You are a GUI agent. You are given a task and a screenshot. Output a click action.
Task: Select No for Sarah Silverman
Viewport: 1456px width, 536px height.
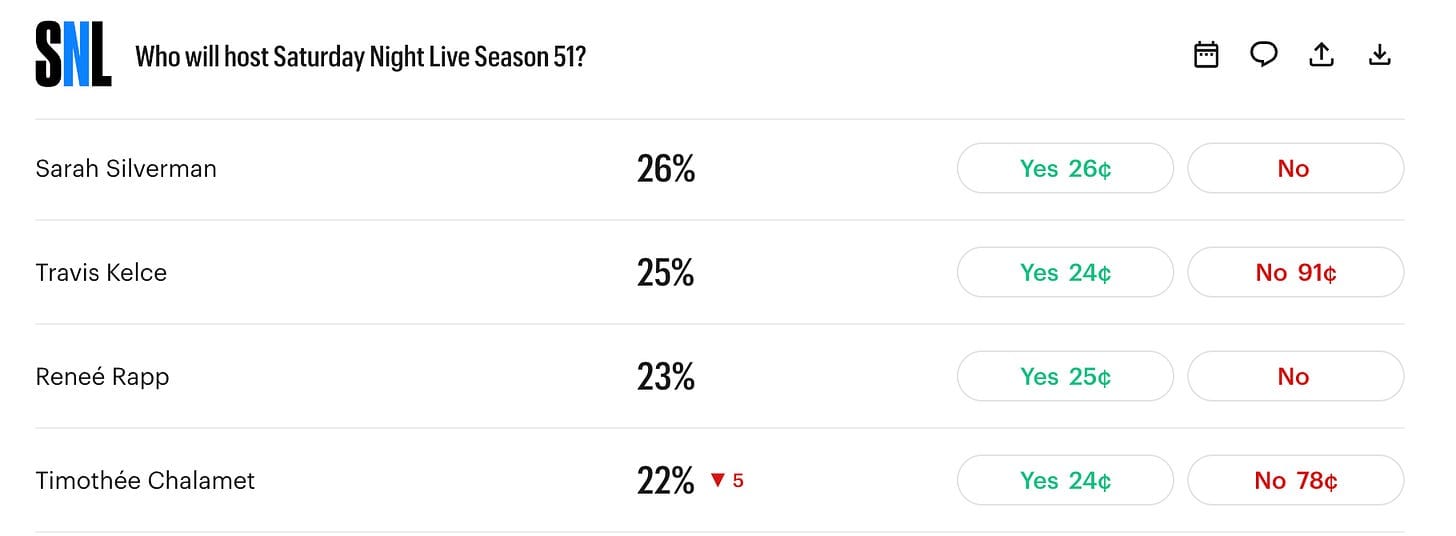(1295, 168)
